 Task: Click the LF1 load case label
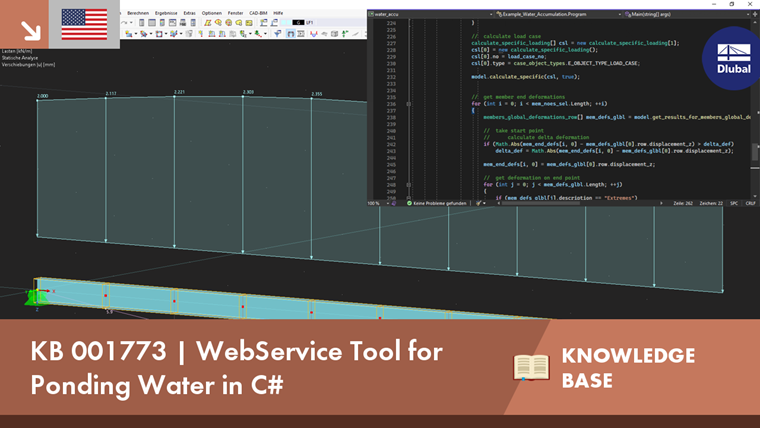tap(309, 22)
